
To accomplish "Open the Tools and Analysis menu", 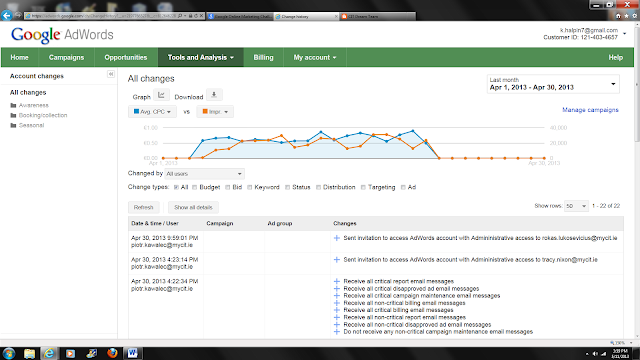I will (201, 58).
